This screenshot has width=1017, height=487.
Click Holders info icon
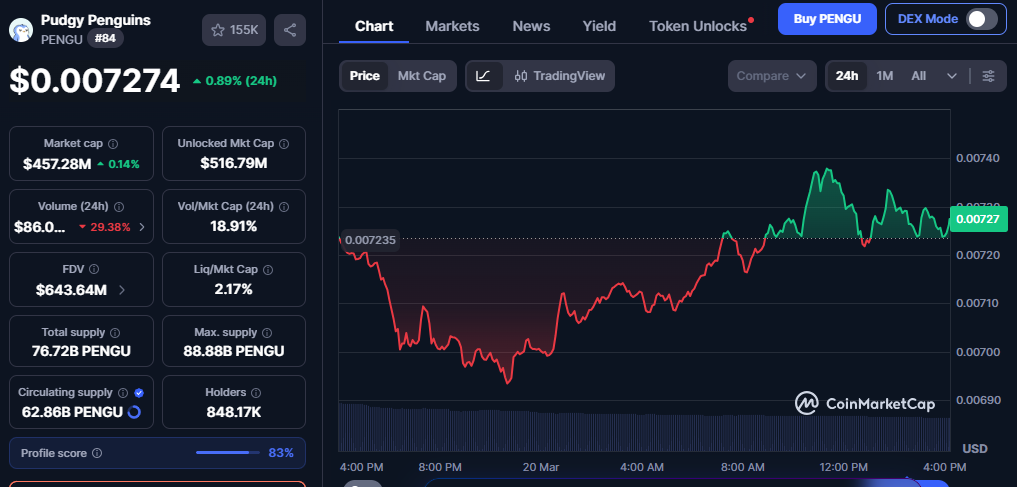[x=256, y=392]
